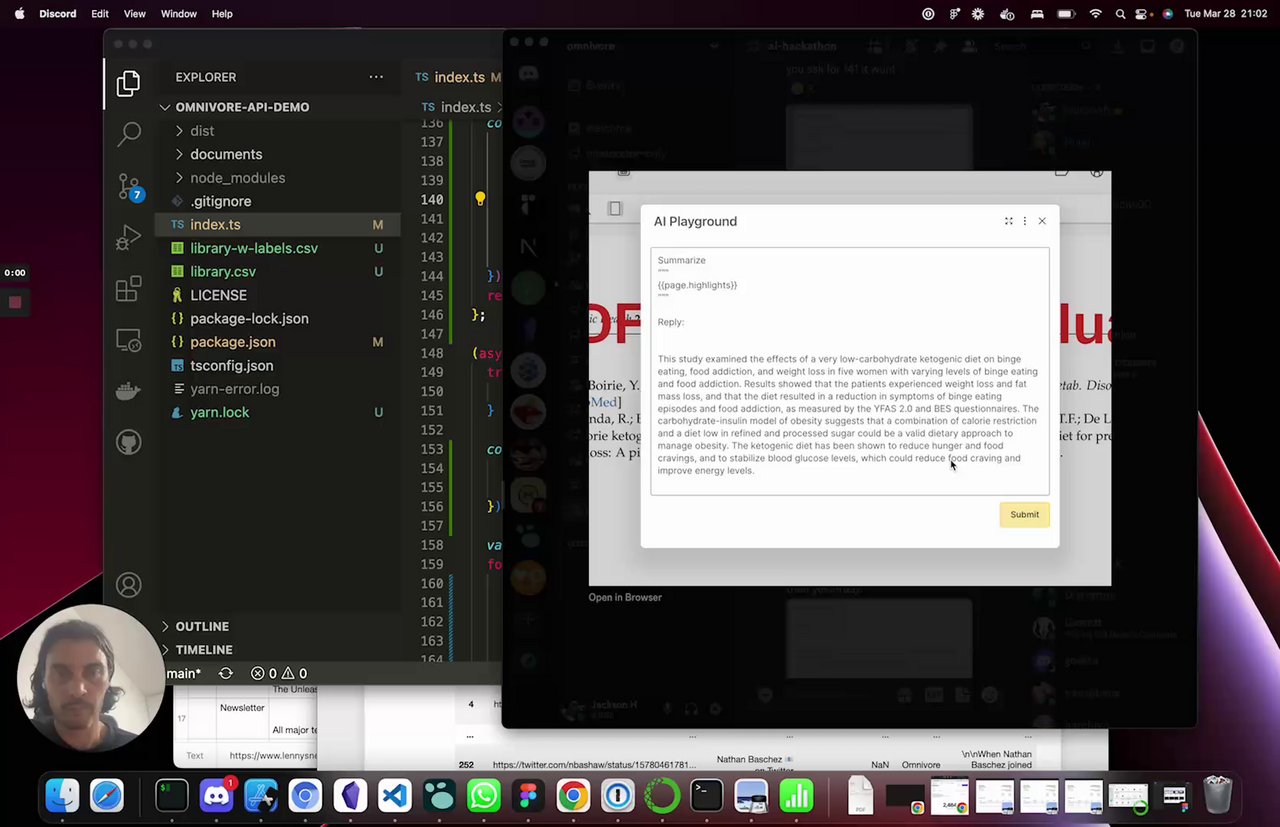The height and width of the screenshot is (827, 1280).
Task: Expand the TIMELINE section
Action: click(204, 649)
